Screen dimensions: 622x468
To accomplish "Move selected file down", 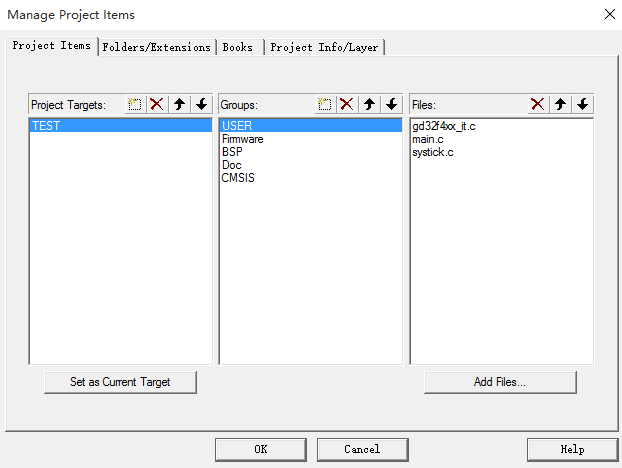I will [582, 105].
